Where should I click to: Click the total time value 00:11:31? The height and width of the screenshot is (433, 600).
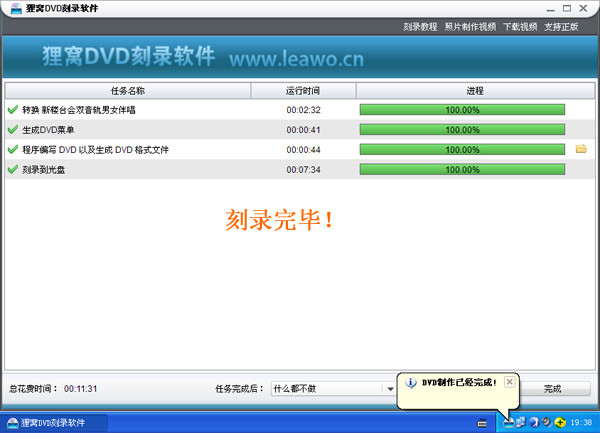tap(81, 389)
